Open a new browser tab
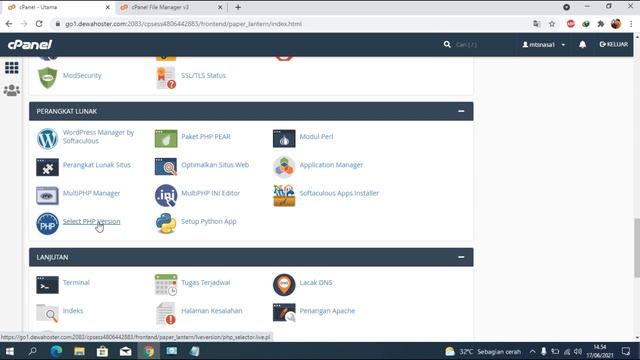The image size is (640, 360). pyautogui.click(x=238, y=7)
